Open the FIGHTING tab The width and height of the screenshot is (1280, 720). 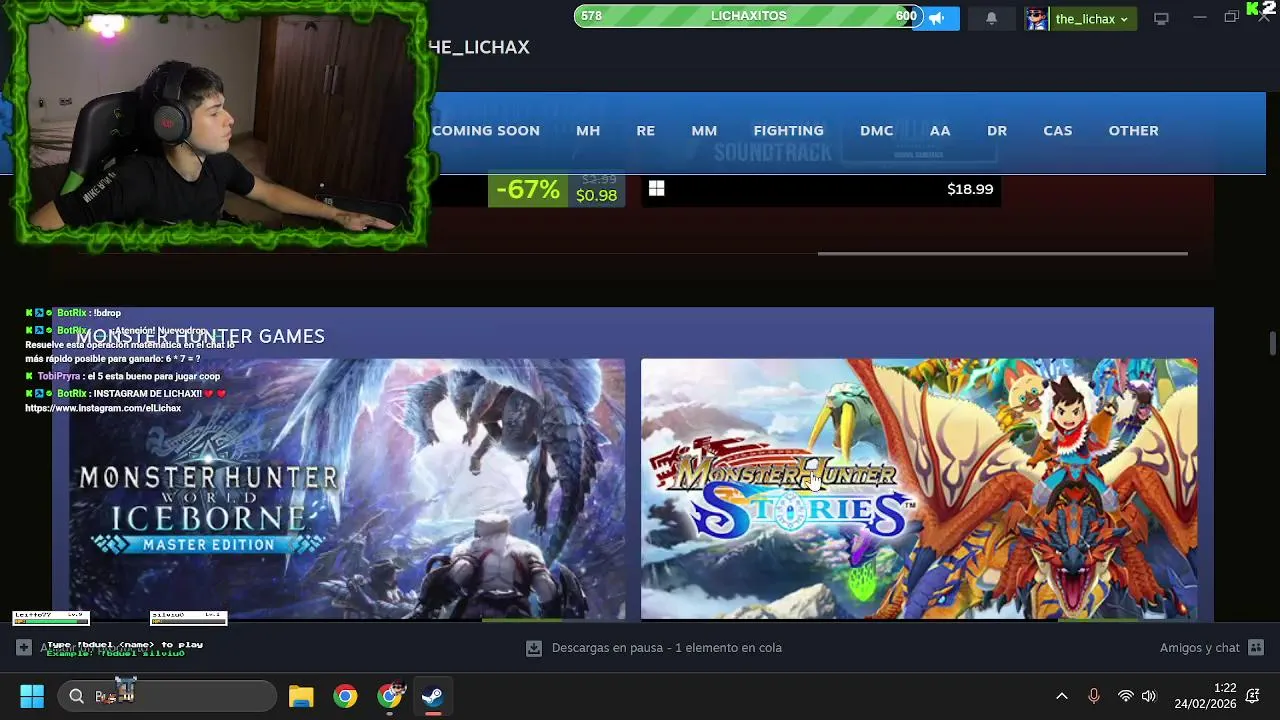[x=789, y=131]
